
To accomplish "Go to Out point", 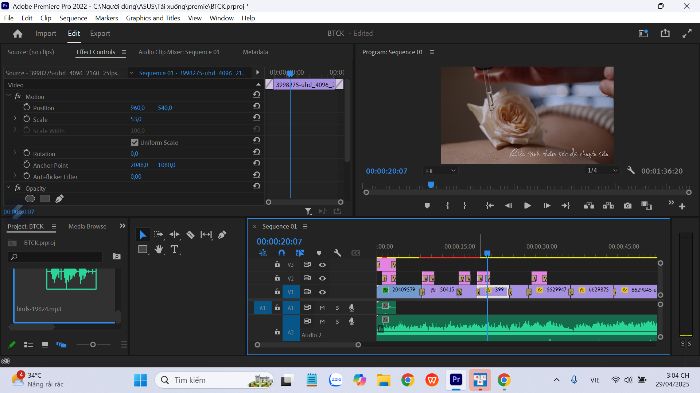I will click(566, 205).
